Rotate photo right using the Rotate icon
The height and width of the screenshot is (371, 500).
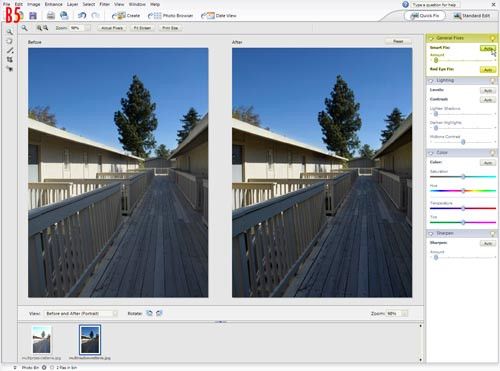click(159, 313)
